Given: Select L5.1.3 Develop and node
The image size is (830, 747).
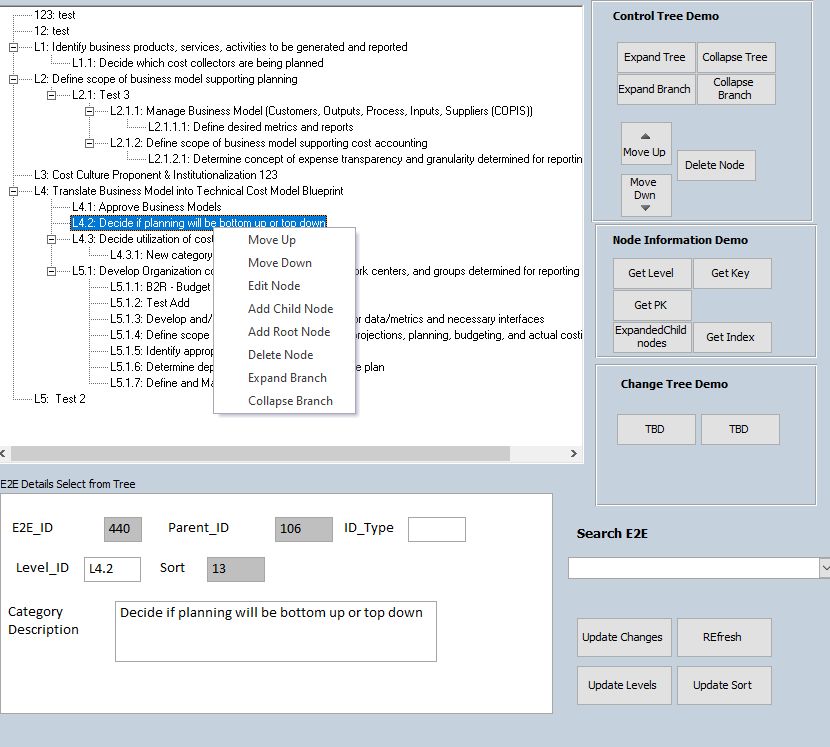Looking at the screenshot, I should click(161, 319).
